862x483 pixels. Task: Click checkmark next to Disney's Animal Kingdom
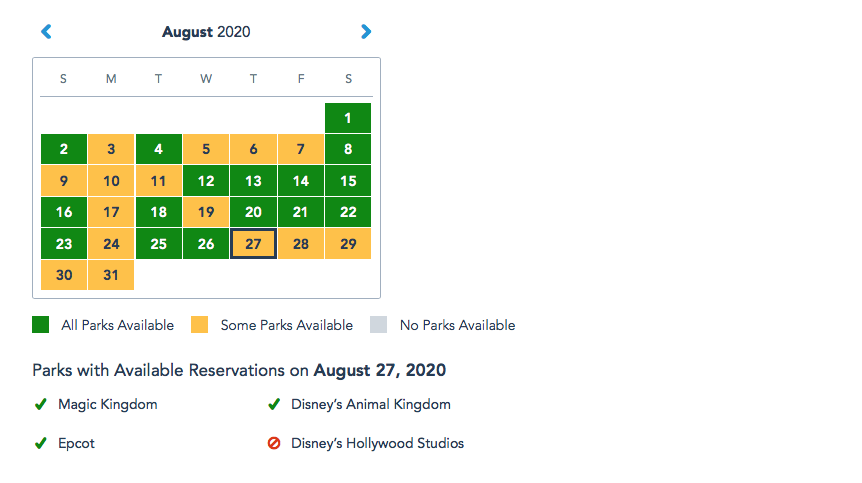(x=274, y=404)
